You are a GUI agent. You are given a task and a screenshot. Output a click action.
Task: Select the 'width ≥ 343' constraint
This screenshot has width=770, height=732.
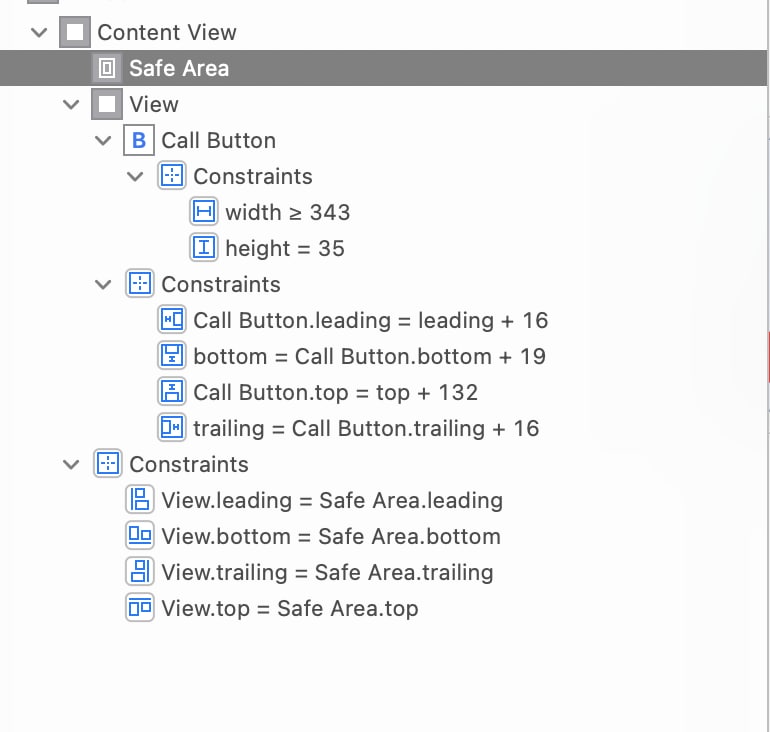287,212
